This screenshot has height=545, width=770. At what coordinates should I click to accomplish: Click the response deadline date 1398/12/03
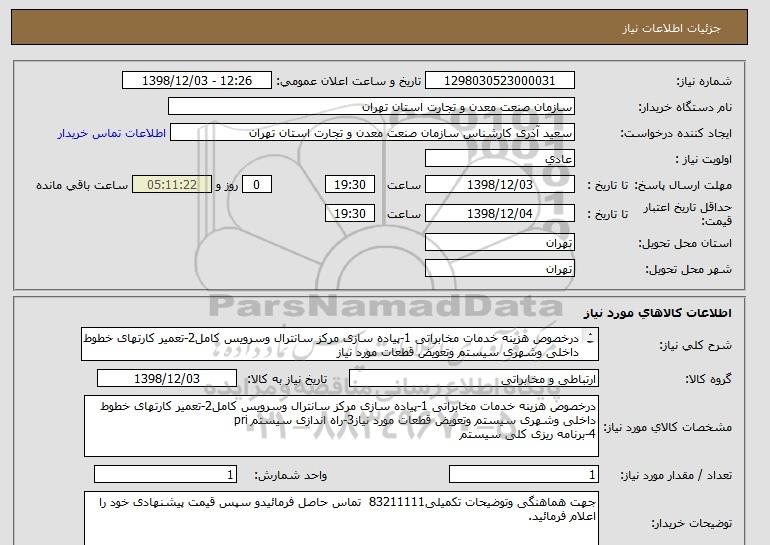pos(499,185)
